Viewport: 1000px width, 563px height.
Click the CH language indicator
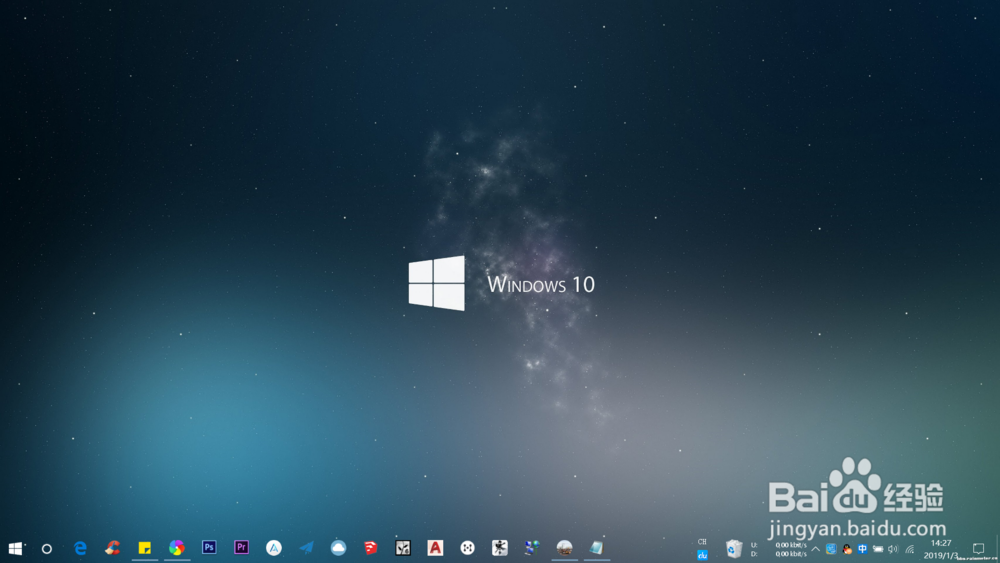point(702,542)
